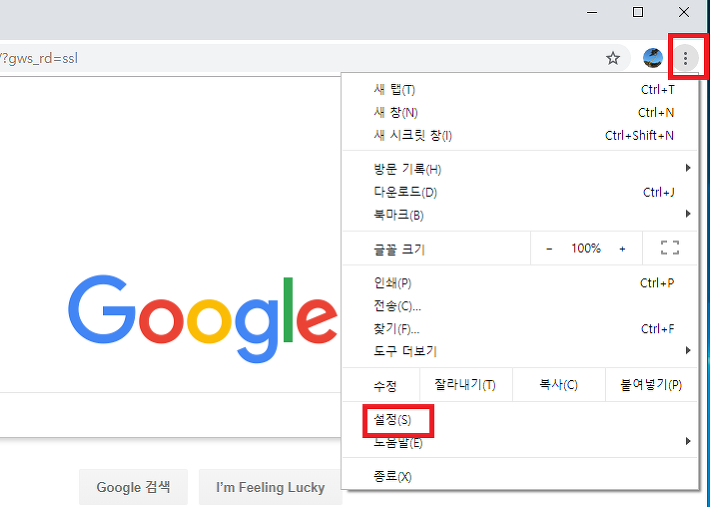Click 잘라내기(T) cut button

pos(465,385)
